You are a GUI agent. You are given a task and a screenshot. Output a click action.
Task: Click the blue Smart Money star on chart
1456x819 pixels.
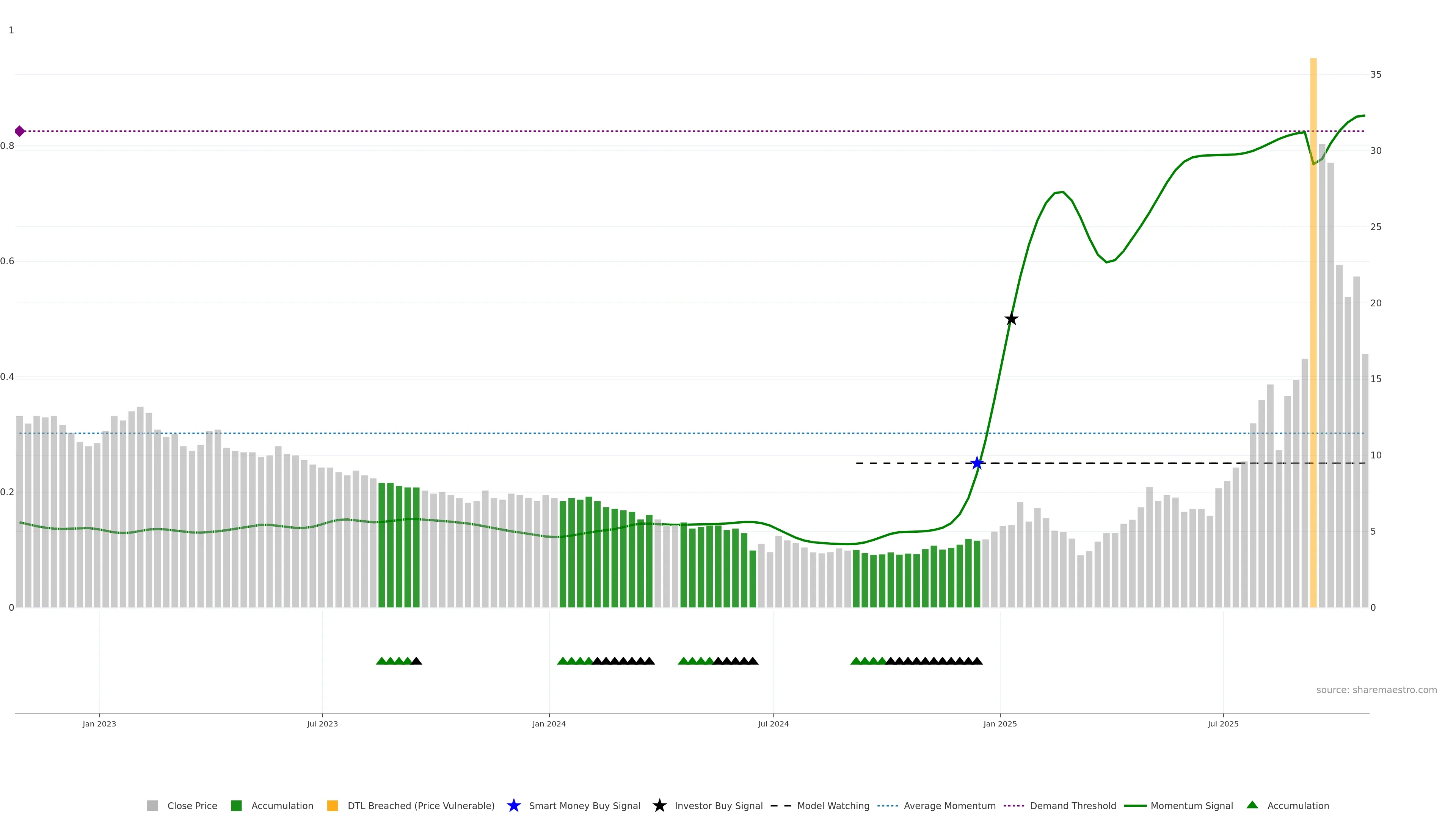point(977,463)
